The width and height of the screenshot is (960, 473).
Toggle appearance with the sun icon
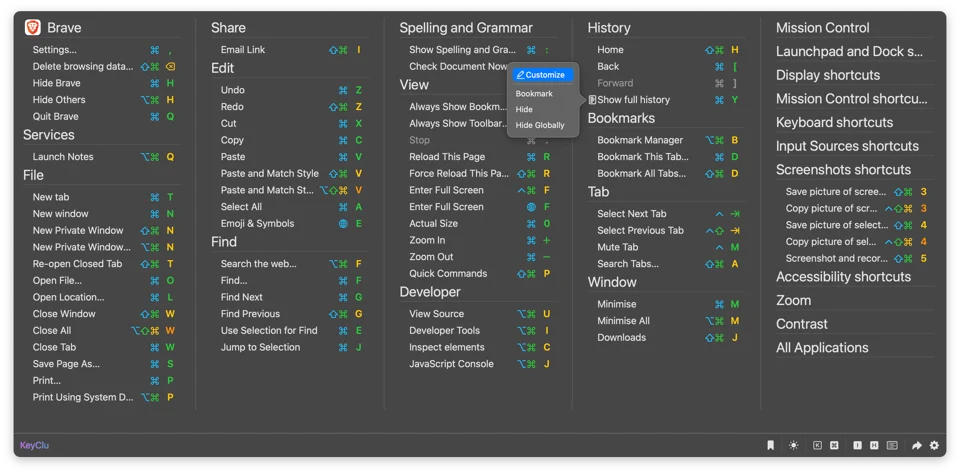793,445
